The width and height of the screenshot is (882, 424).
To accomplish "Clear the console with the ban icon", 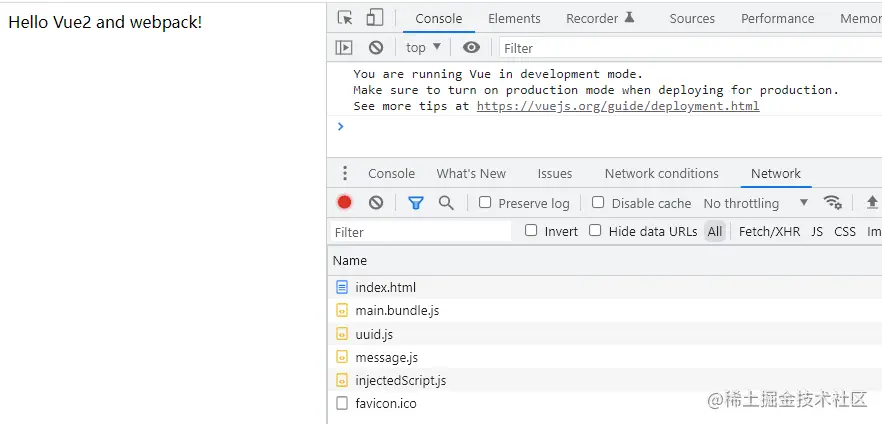I will coord(376,48).
